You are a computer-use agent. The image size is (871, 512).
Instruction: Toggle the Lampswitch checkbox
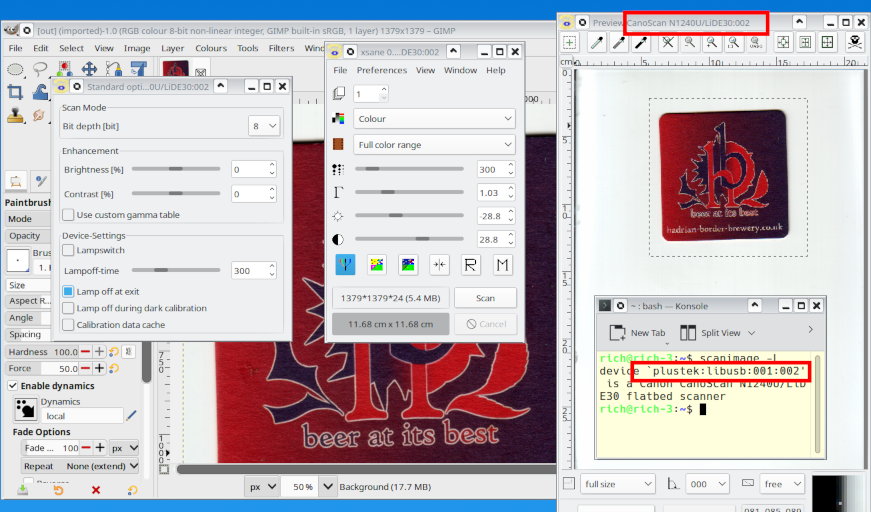pos(68,250)
